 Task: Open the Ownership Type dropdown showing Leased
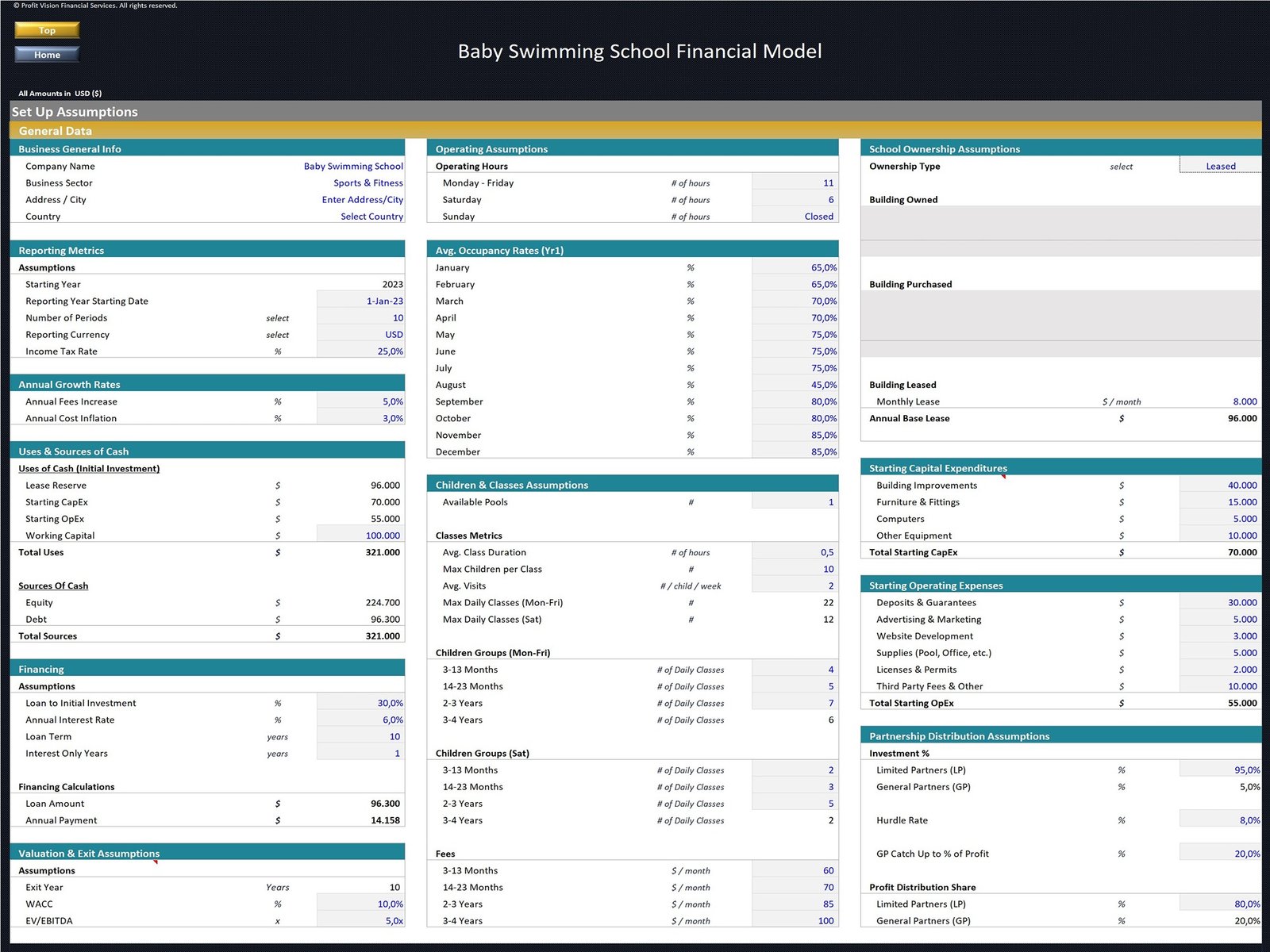pyautogui.click(x=1219, y=166)
